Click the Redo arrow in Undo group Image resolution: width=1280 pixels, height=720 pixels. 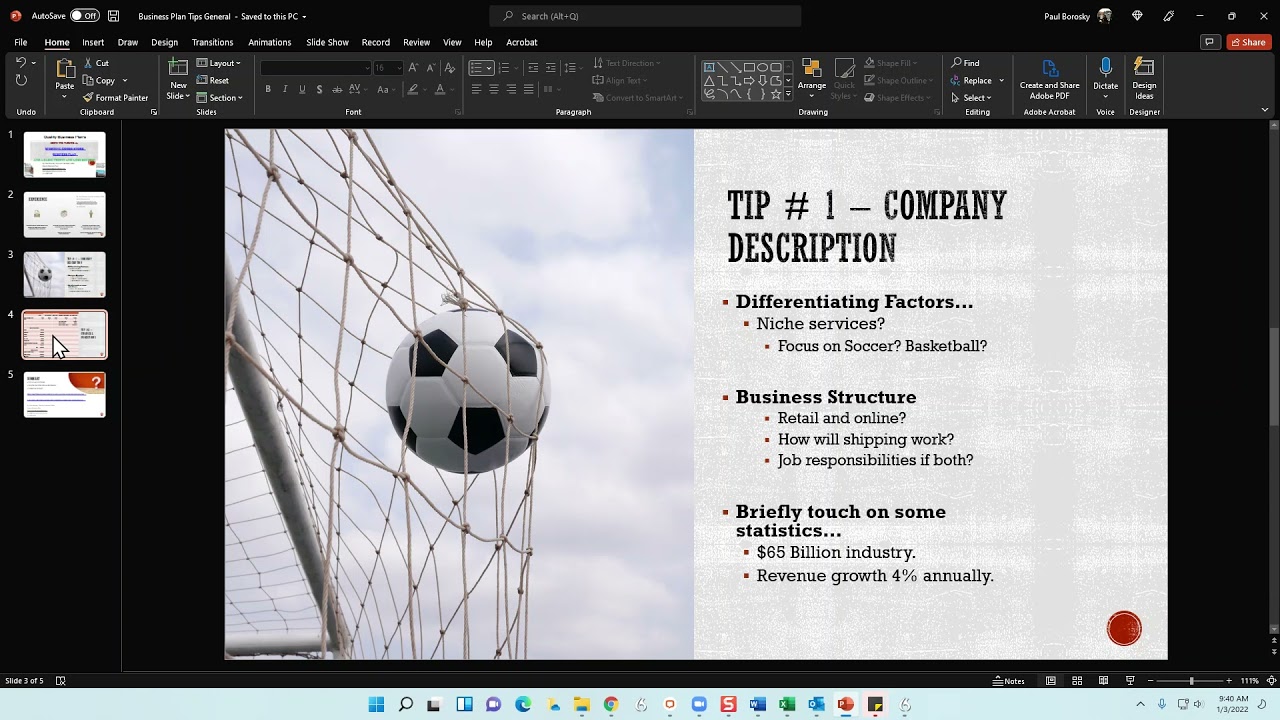coord(21,80)
